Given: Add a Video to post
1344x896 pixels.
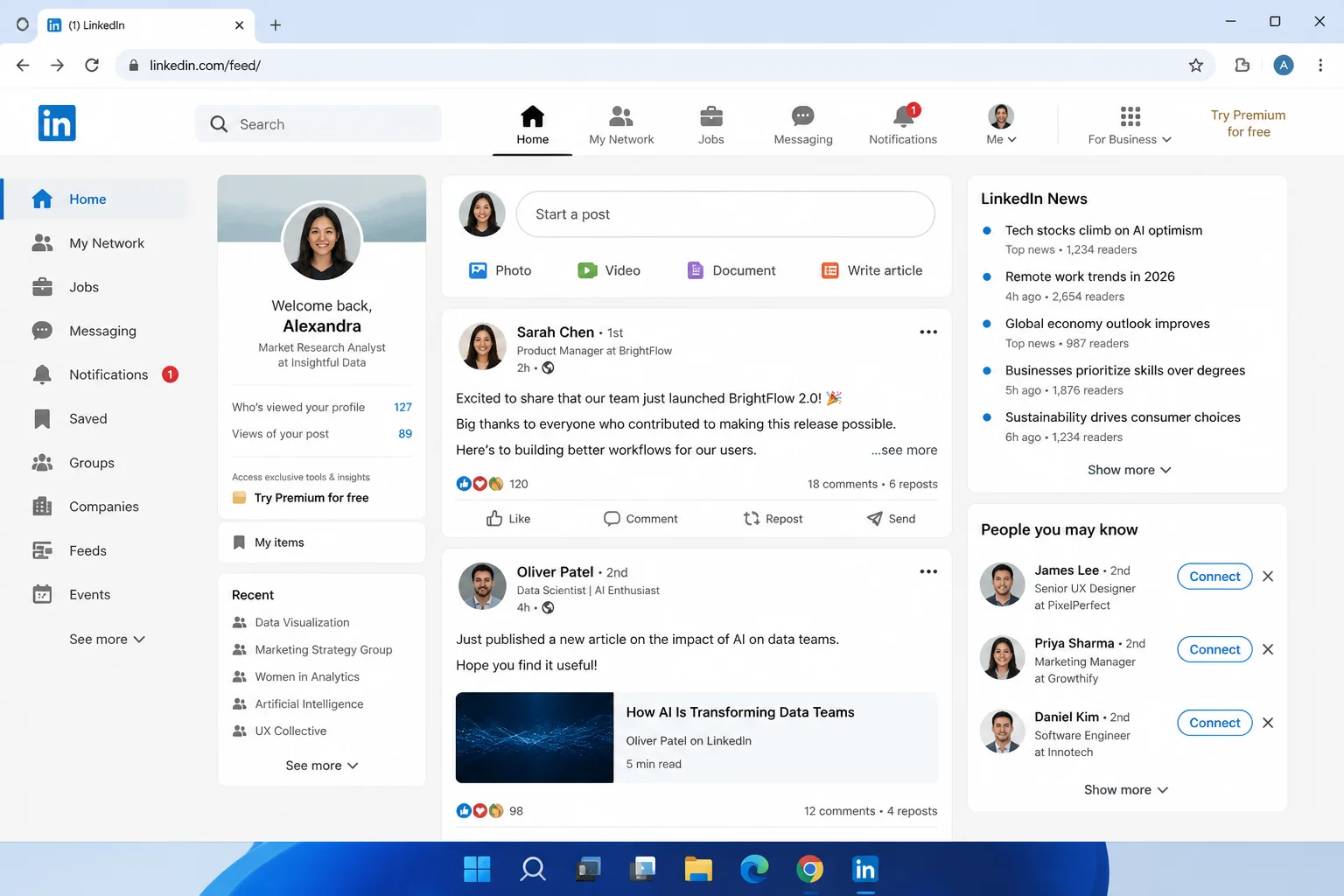Looking at the screenshot, I should tap(609, 270).
